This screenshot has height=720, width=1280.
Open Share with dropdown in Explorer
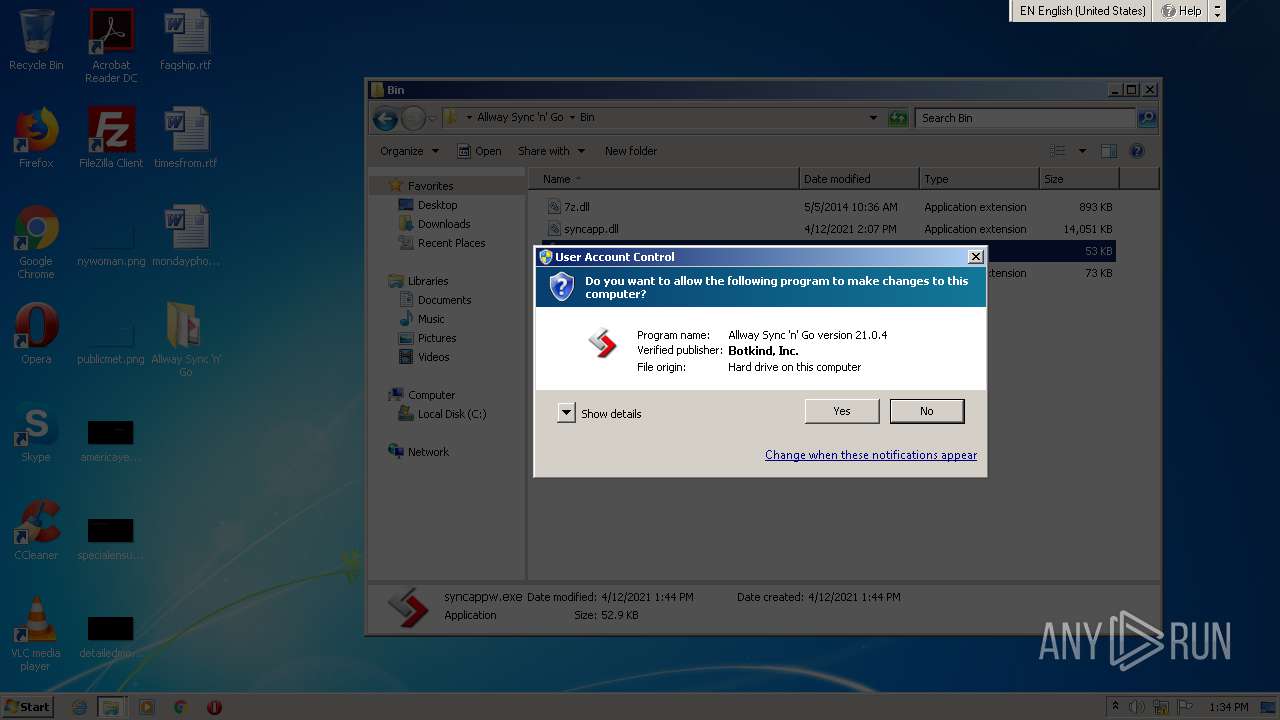(551, 151)
